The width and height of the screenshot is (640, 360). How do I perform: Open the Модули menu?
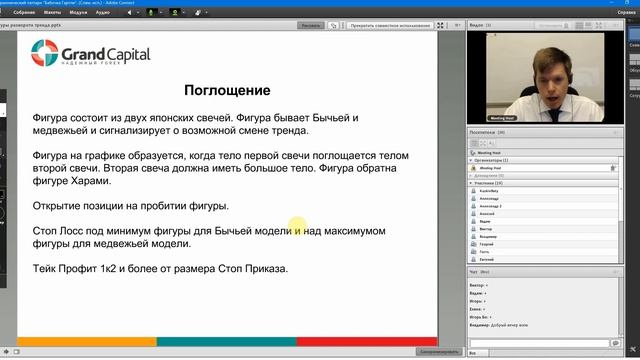point(78,12)
